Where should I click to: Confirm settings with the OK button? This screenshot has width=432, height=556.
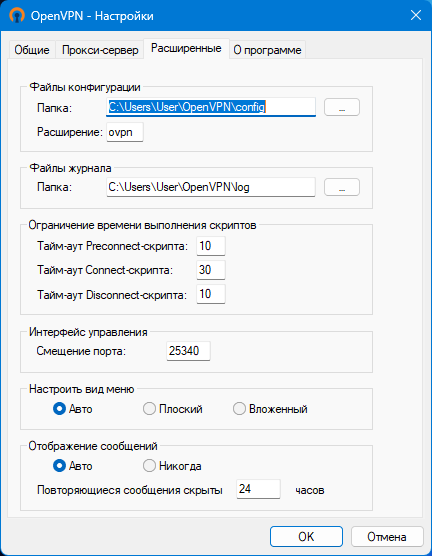pyautogui.click(x=306, y=536)
